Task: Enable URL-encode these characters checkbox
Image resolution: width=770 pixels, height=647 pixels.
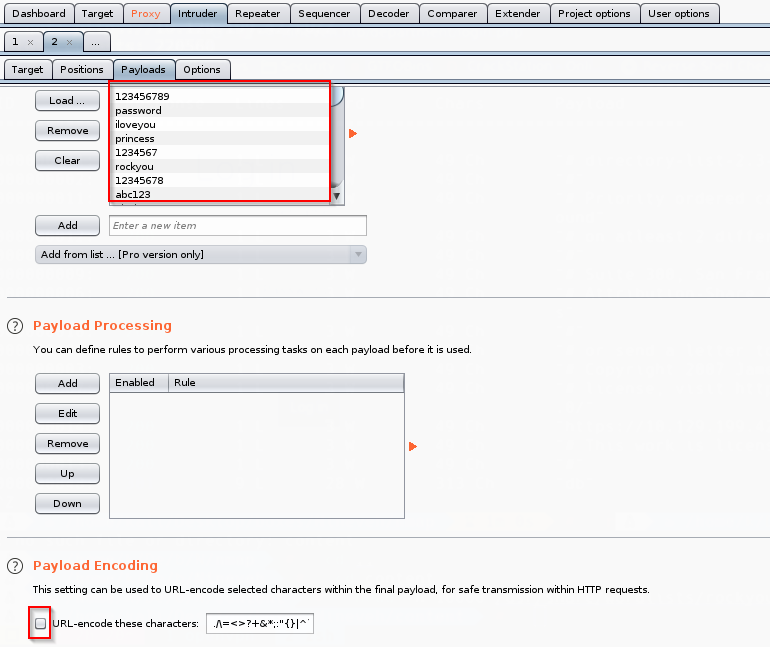Action: pyautogui.click(x=41, y=624)
